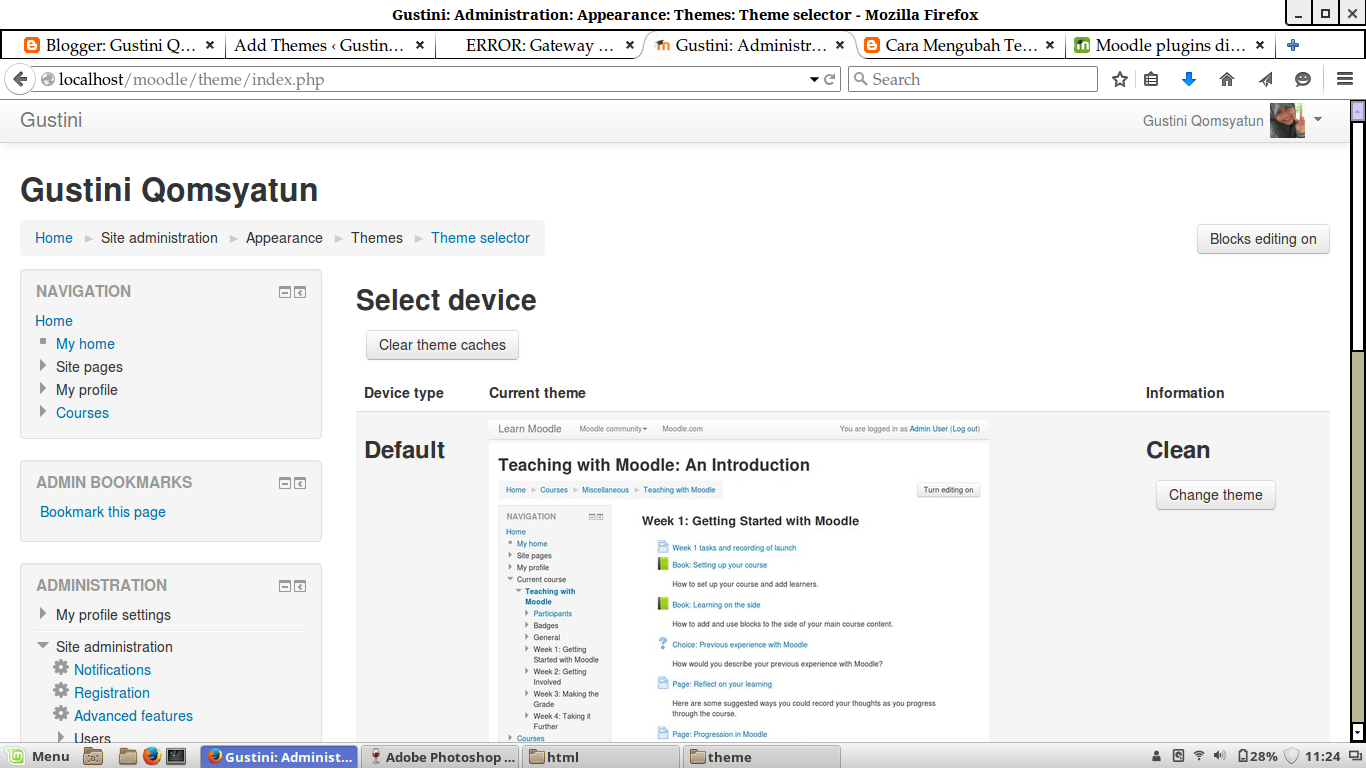Click the paper plane send icon
This screenshot has height=768, width=1366.
[x=1265, y=80]
